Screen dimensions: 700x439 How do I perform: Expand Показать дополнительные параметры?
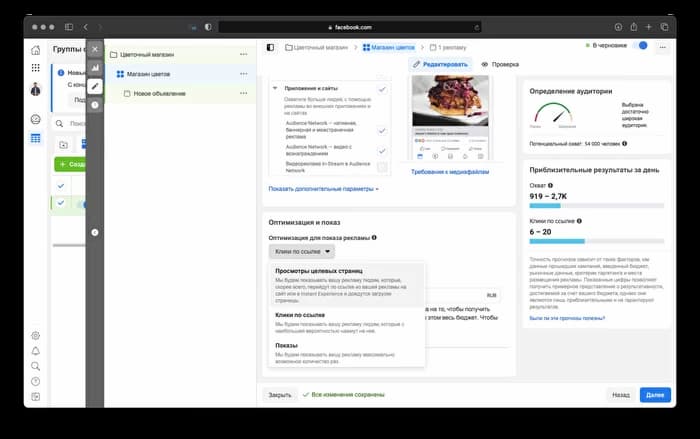click(323, 188)
